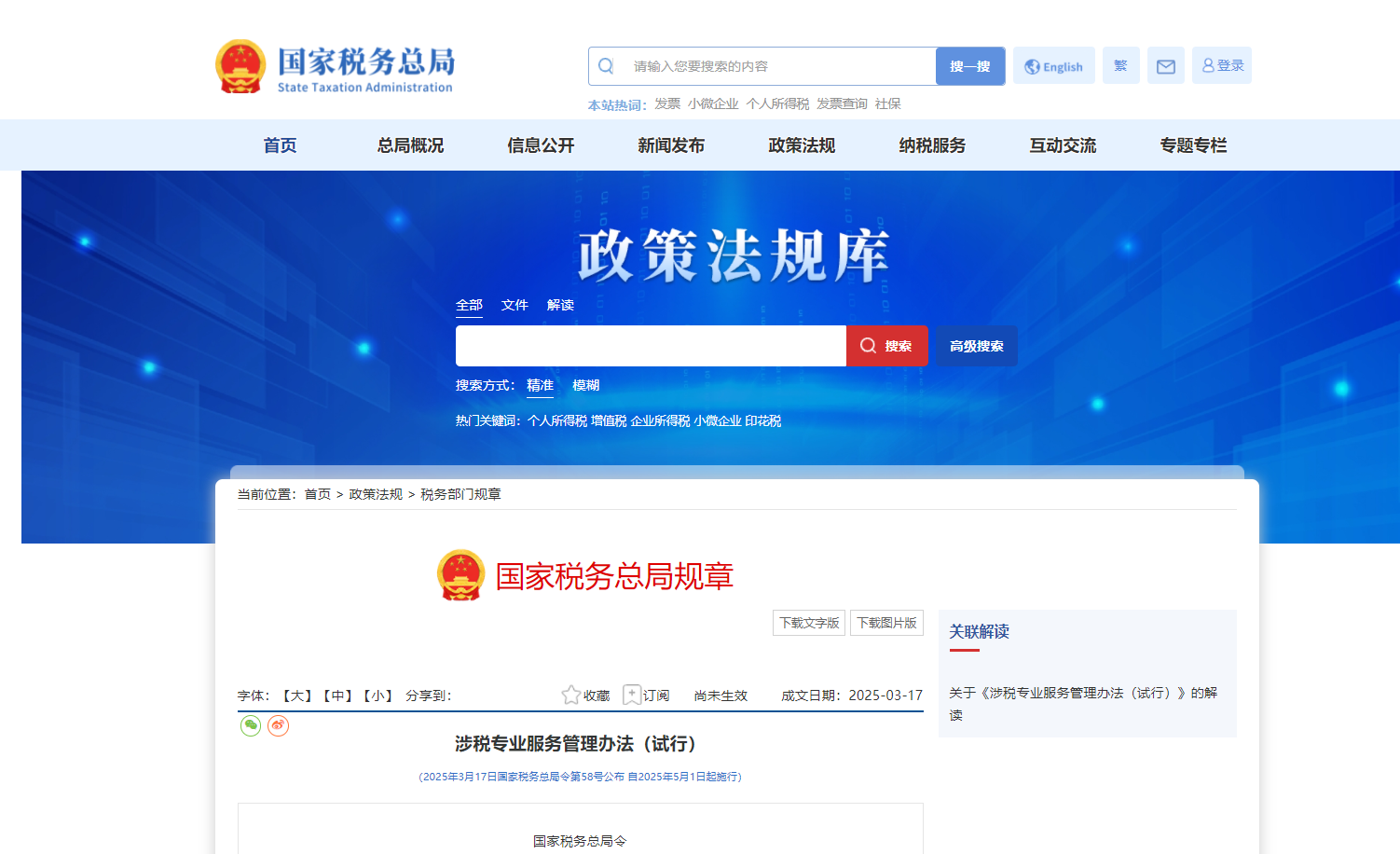The width and height of the screenshot is (1400, 854).
Task: Click banner keyword 个人所得税
Action: pyautogui.click(x=557, y=420)
